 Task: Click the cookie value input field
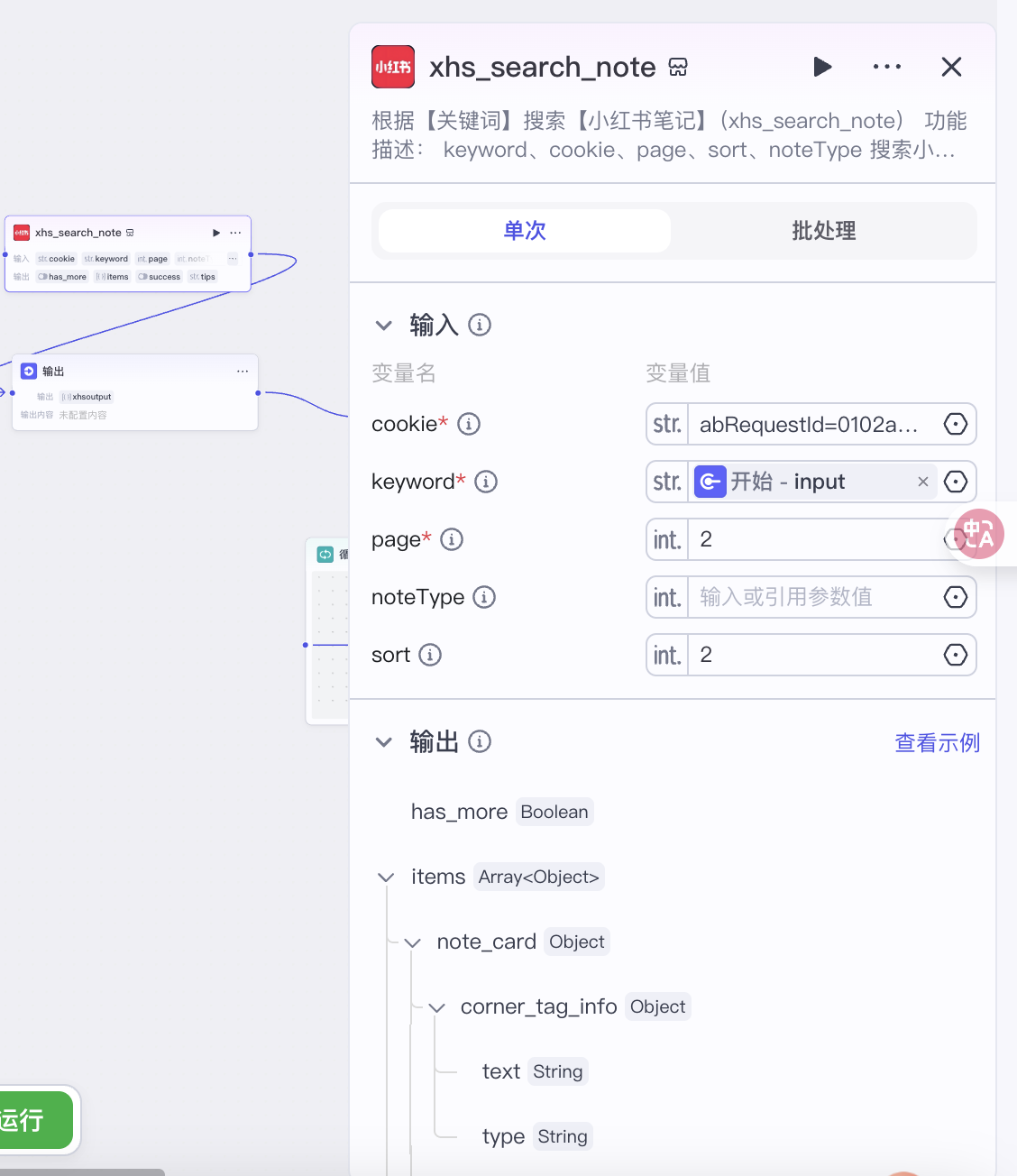pyautogui.click(x=811, y=424)
